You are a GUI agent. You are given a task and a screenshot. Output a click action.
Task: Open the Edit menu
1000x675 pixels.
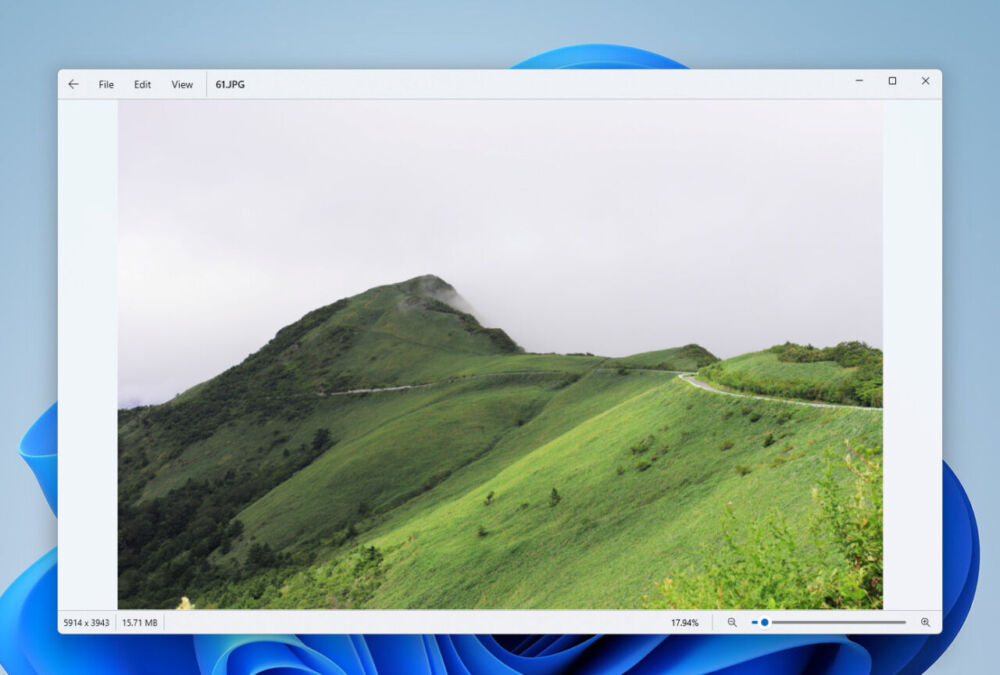click(141, 84)
